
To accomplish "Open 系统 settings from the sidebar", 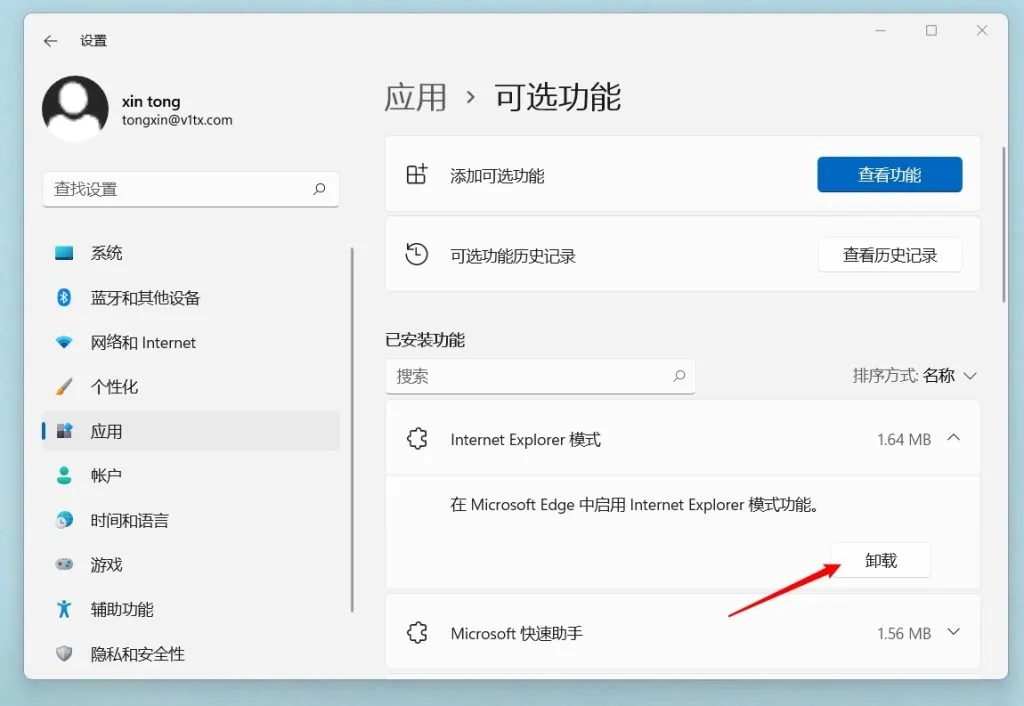I will tap(106, 254).
